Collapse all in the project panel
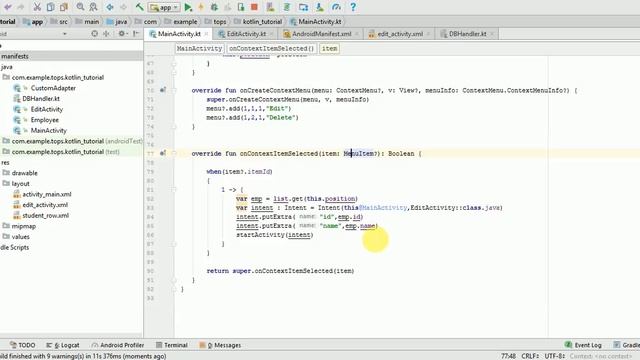Screen dimensions: 640x360 tap(107, 34)
